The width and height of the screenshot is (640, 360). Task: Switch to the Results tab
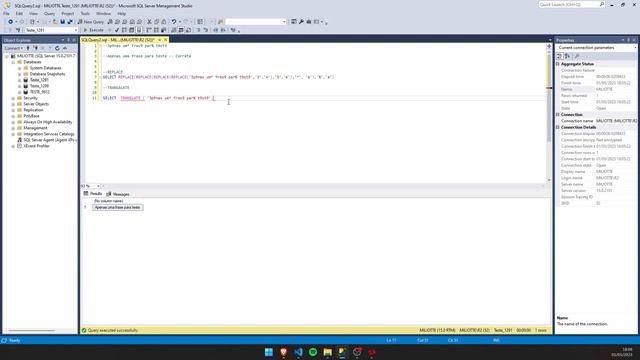(x=93, y=194)
